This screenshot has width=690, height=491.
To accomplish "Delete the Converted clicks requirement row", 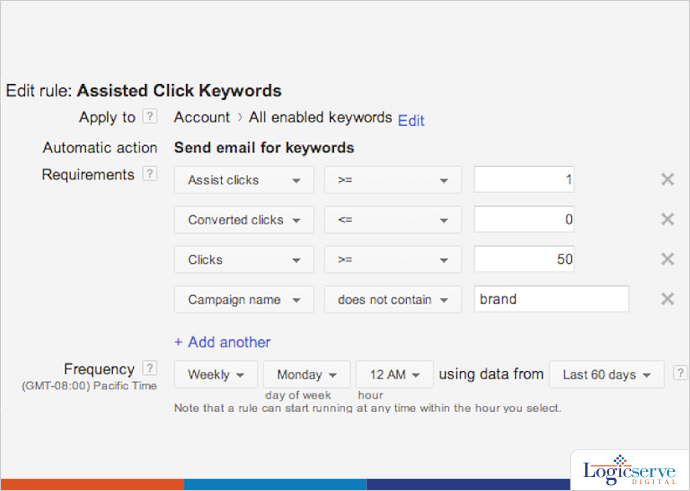I will (x=667, y=220).
